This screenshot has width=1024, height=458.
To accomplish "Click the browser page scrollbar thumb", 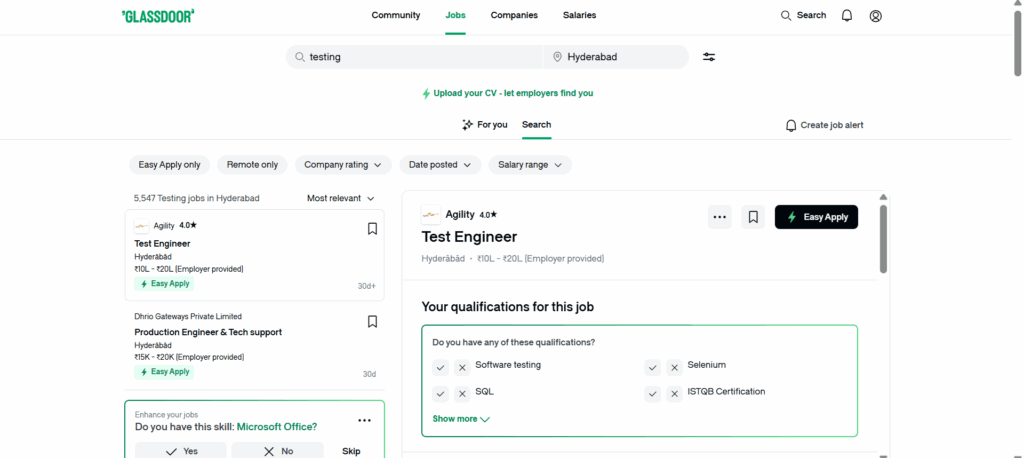I will click(1018, 42).
